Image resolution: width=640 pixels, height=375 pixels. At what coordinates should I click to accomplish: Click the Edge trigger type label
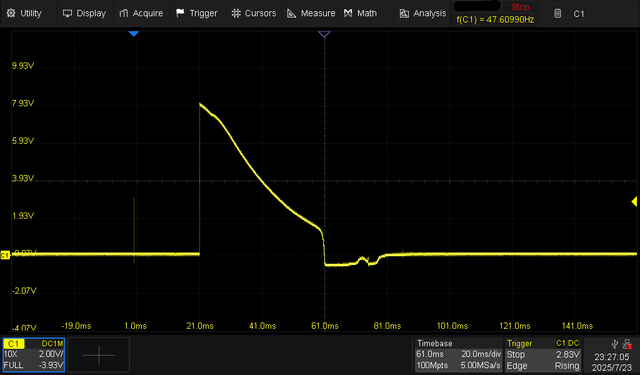(517, 366)
